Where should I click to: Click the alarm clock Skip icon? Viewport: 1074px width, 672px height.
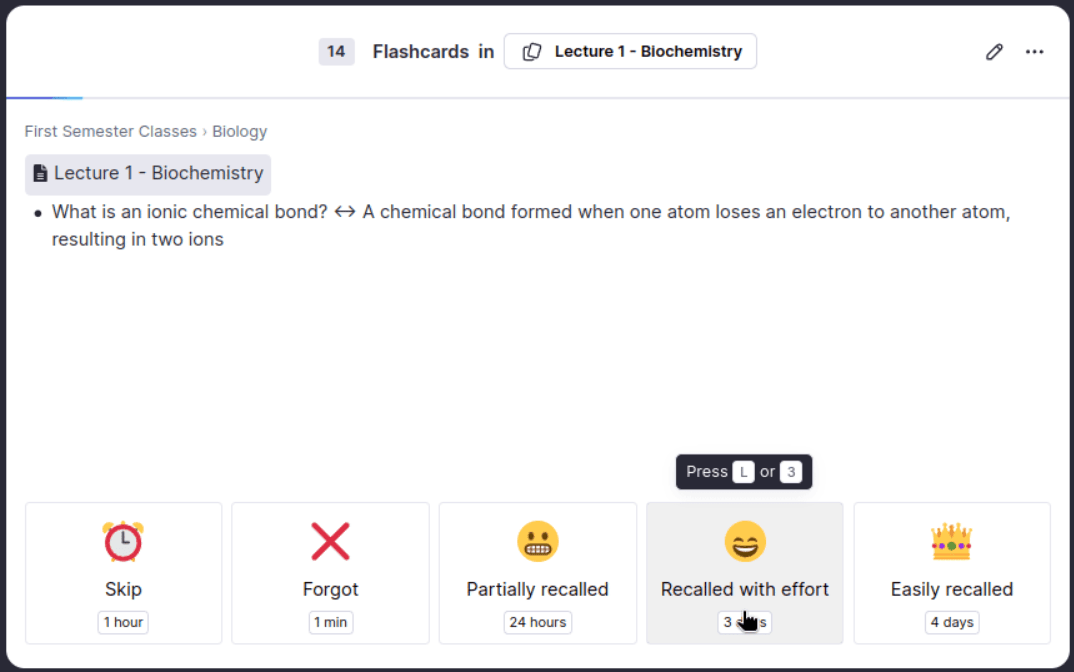coord(123,542)
